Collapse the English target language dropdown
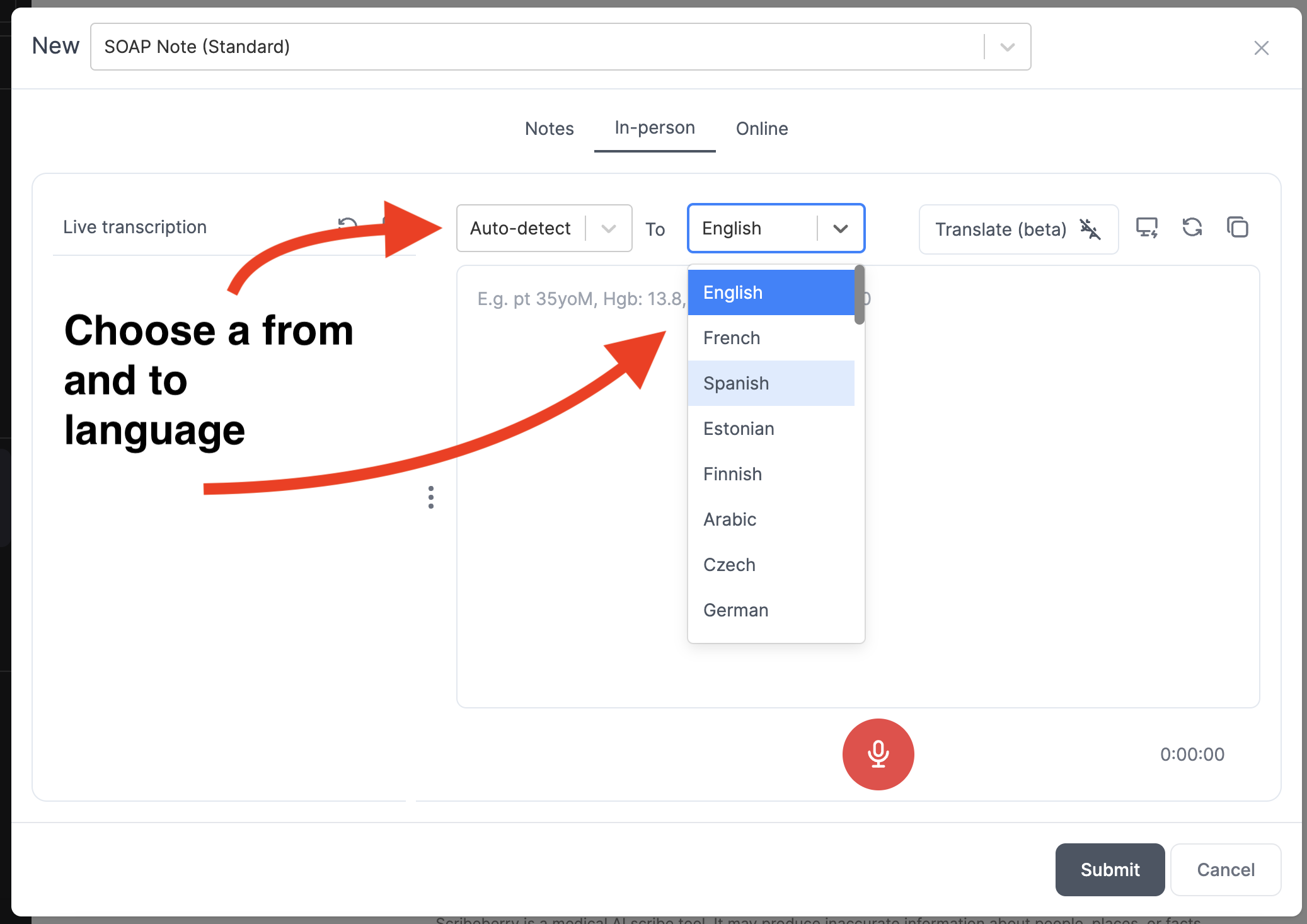 point(840,228)
